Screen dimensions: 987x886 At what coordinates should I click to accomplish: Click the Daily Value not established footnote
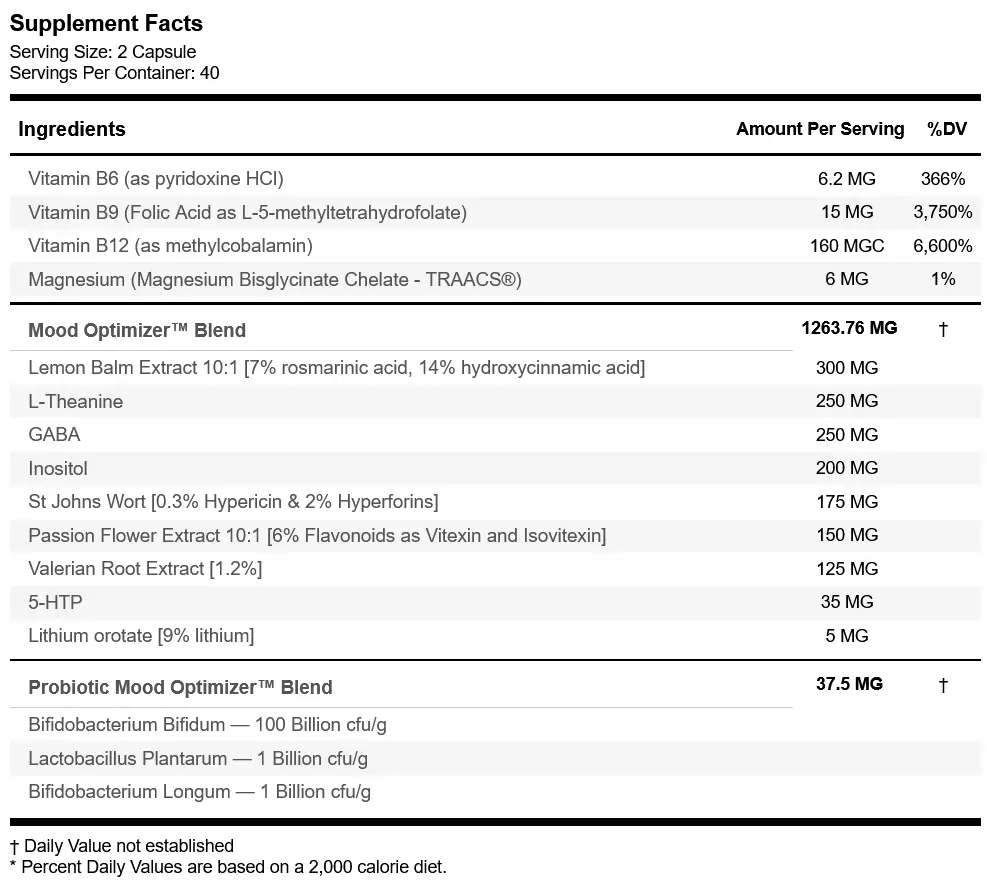click(122, 846)
